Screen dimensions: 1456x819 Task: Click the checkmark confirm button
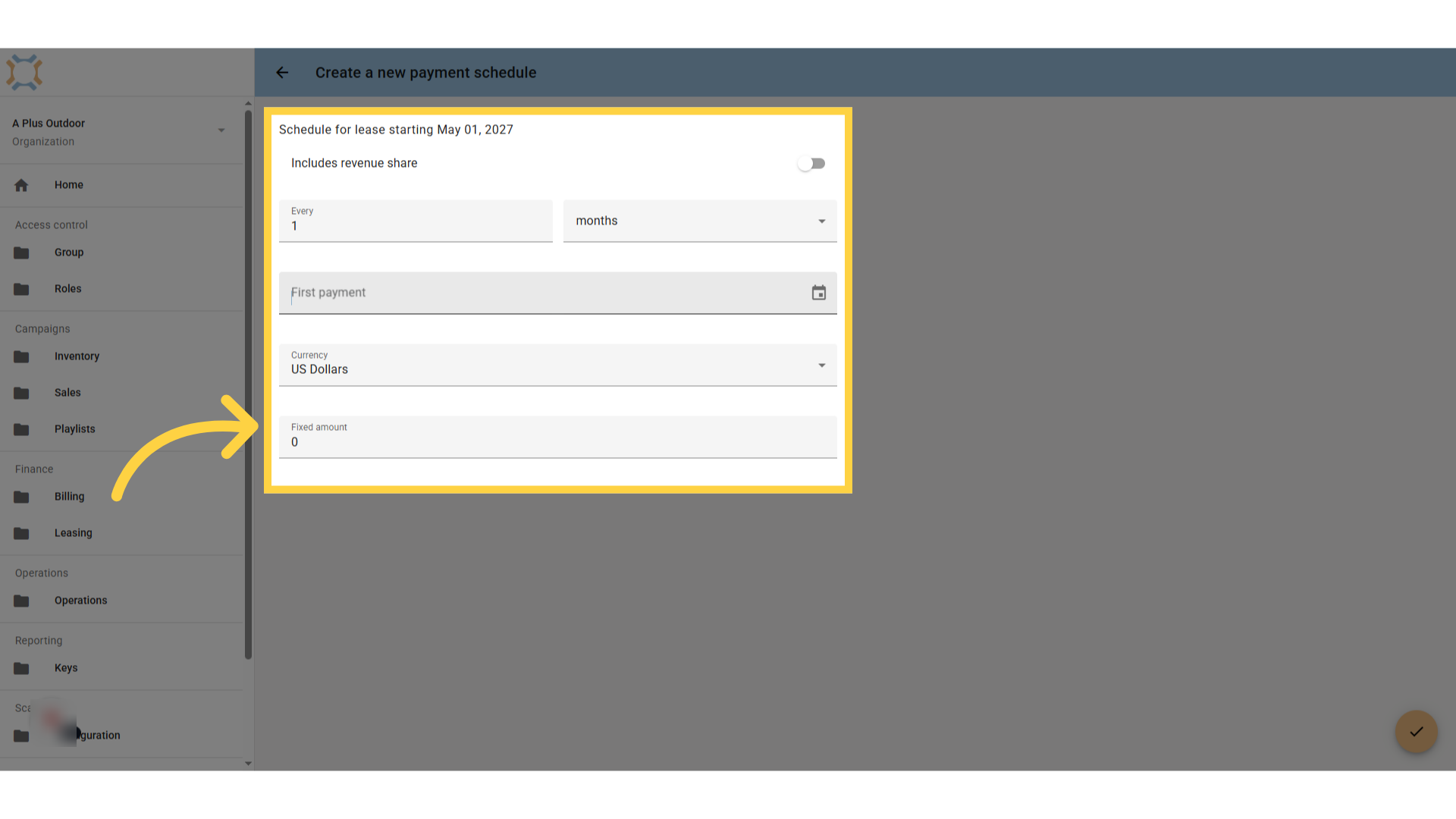point(1416,732)
